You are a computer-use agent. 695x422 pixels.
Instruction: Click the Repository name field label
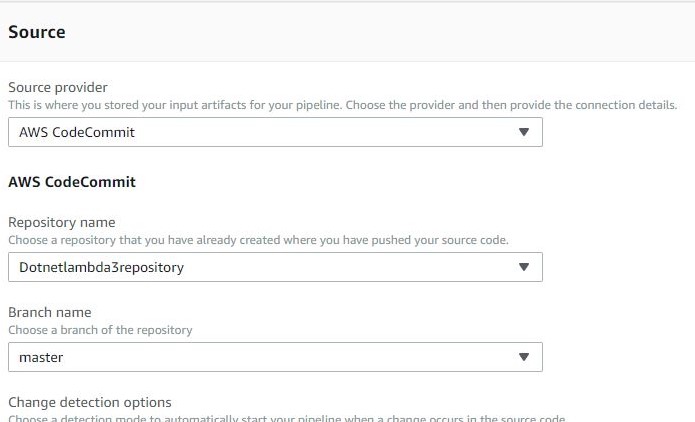(x=62, y=222)
